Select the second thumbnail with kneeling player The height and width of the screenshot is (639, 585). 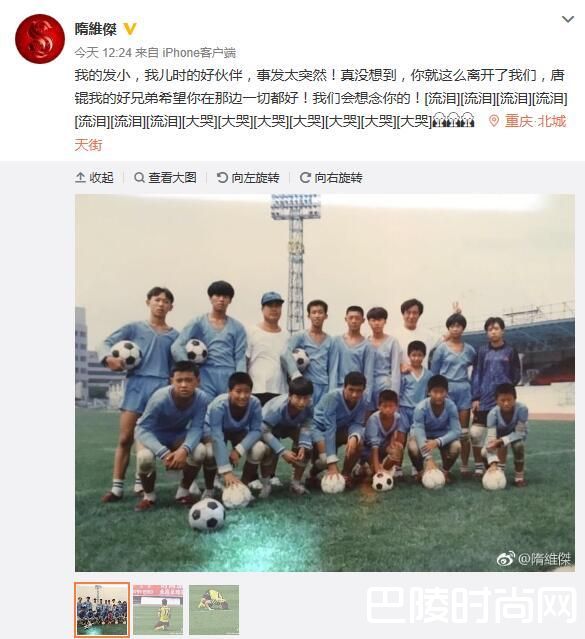(x=158, y=610)
